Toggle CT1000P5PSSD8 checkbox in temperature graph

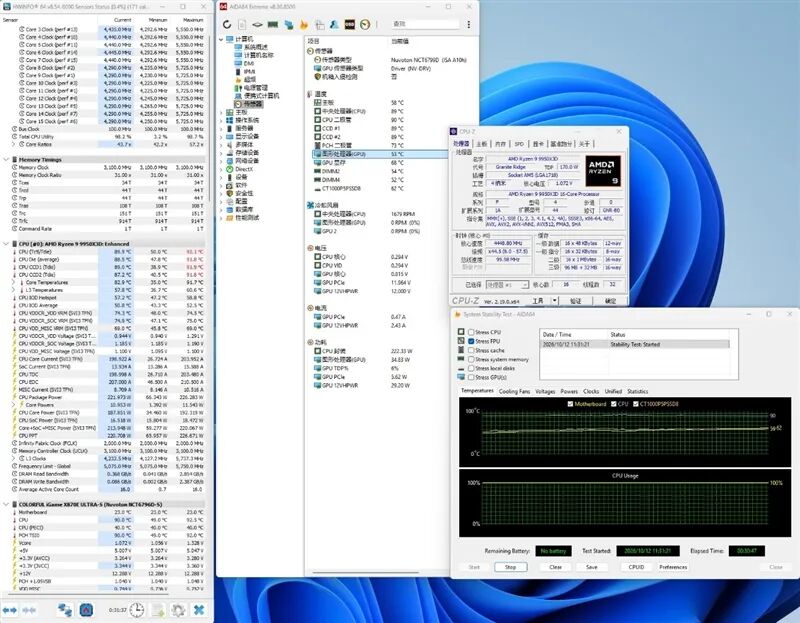(x=636, y=404)
